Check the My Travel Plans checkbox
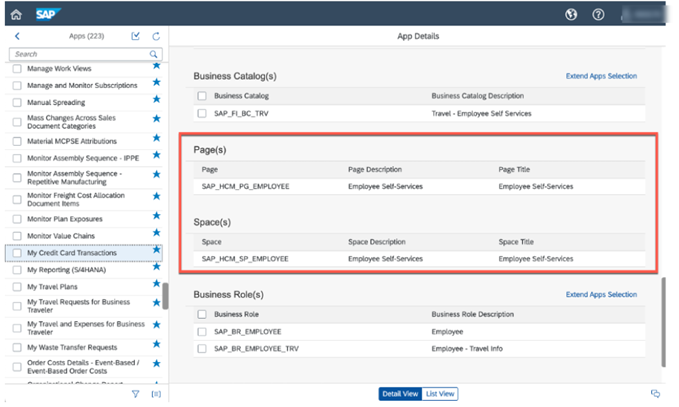 click(x=17, y=286)
